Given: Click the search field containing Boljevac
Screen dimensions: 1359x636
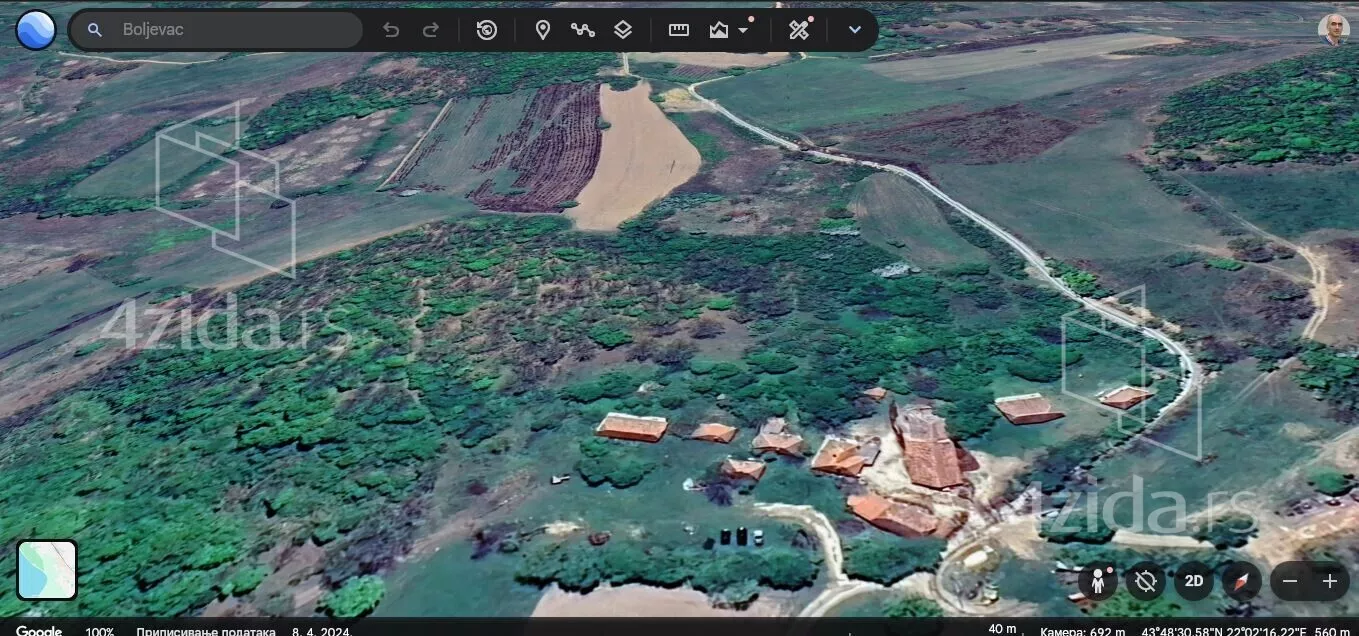Looking at the screenshot, I should pyautogui.click(x=230, y=30).
